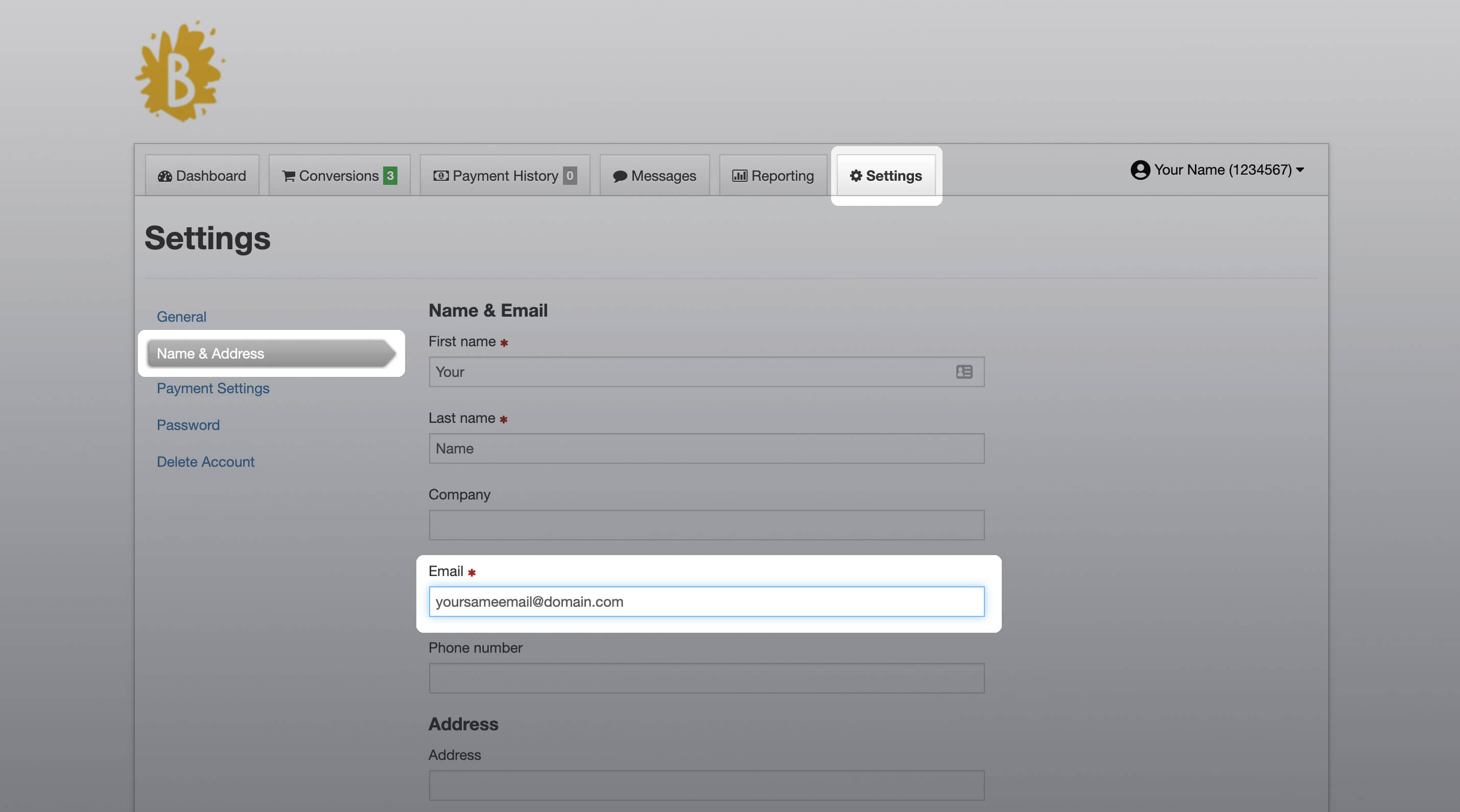Open the Reporting tab
The width and height of the screenshot is (1460, 812).
(x=773, y=176)
